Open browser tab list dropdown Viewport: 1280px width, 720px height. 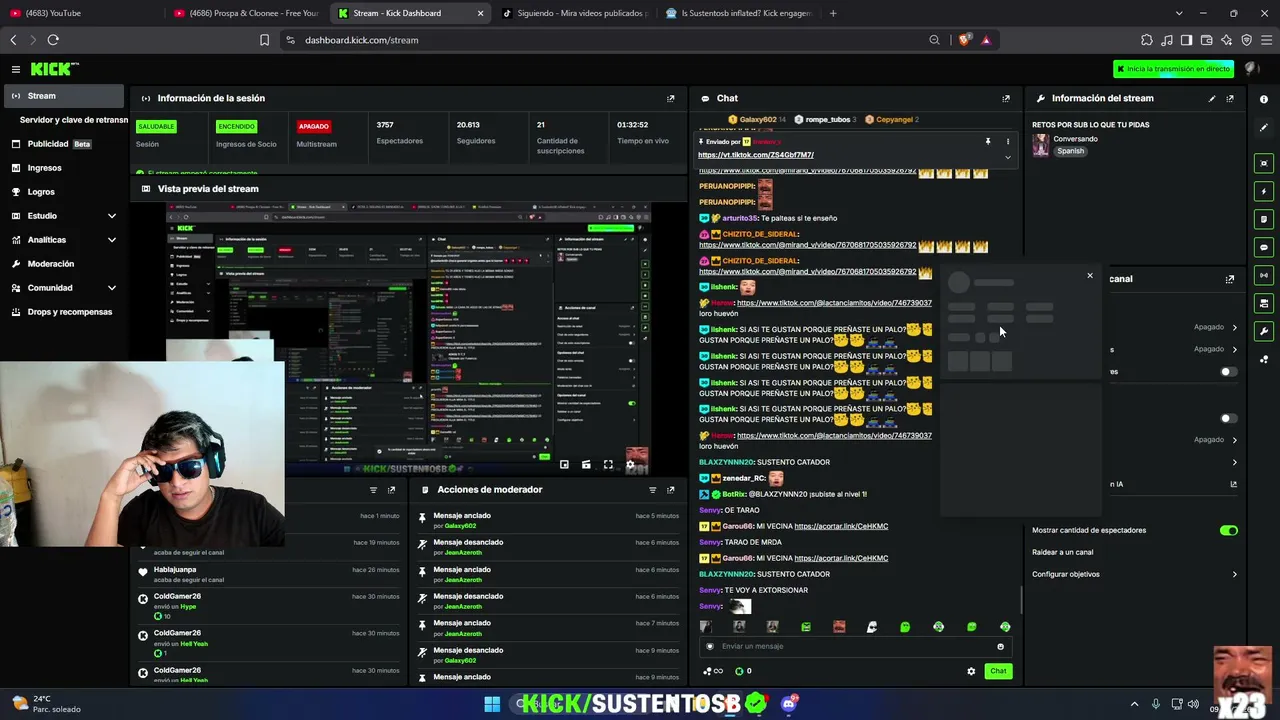click(x=1179, y=13)
